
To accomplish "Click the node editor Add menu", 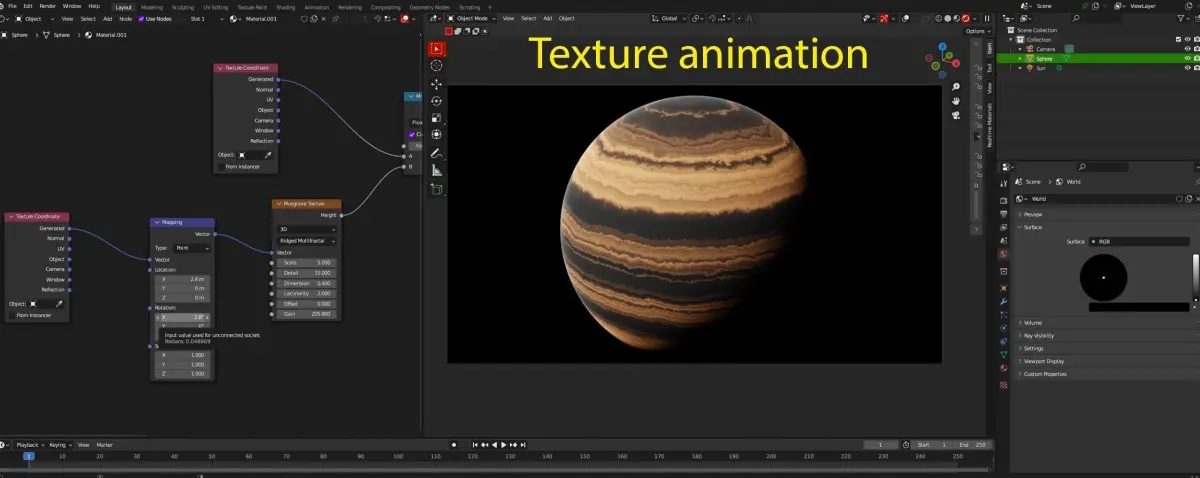I will [x=107, y=19].
